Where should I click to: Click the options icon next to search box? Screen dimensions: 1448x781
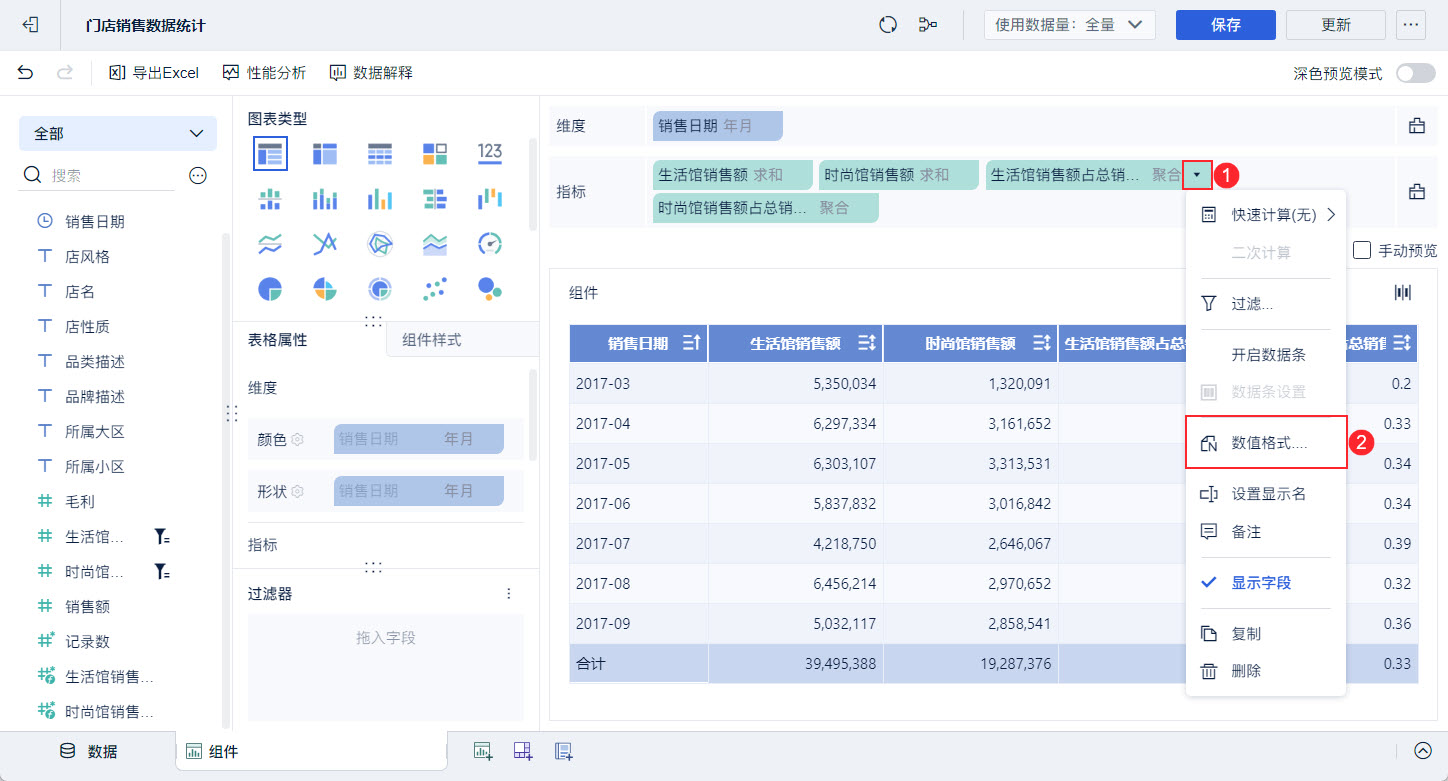(x=198, y=176)
